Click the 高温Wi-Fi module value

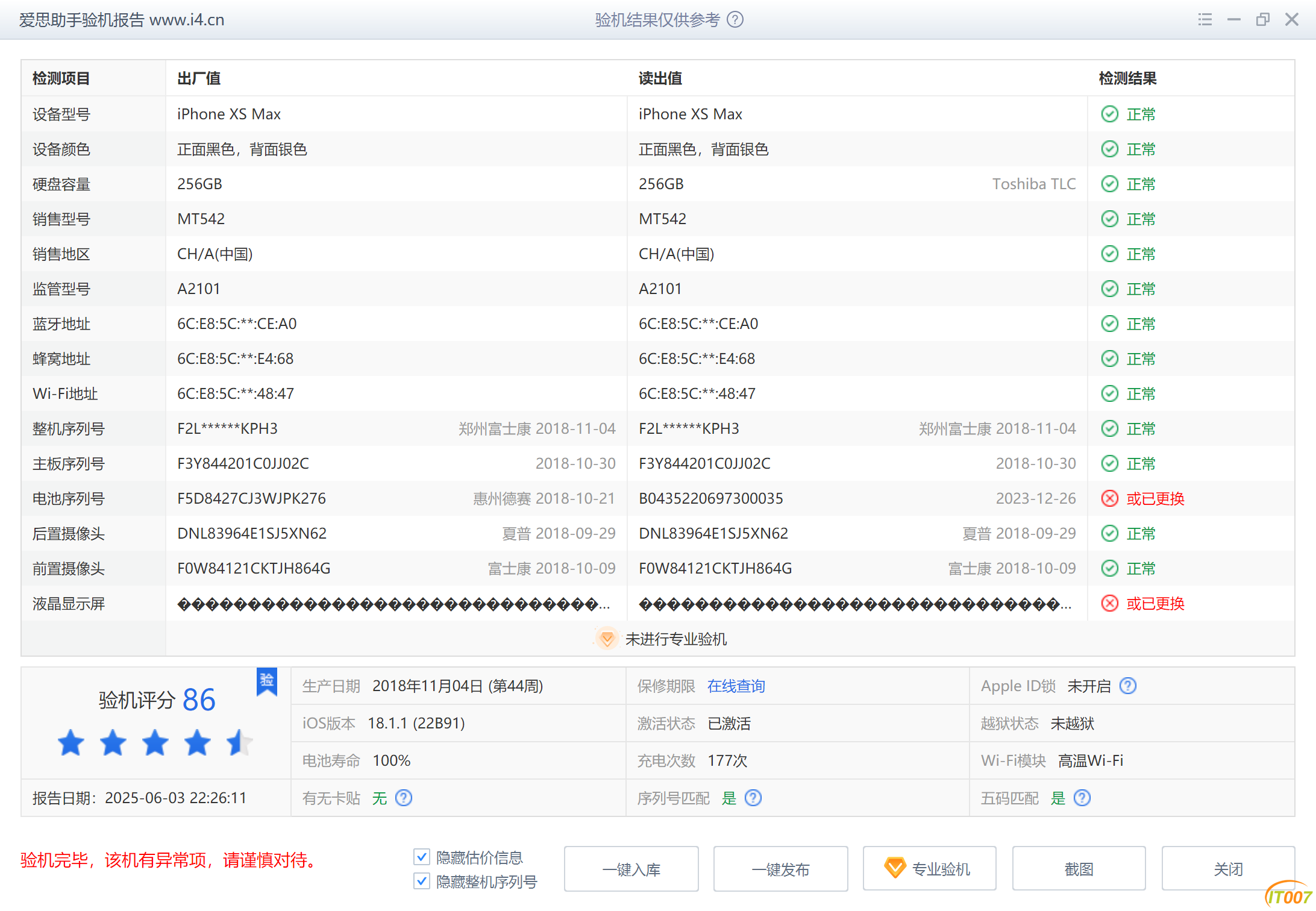tap(1091, 760)
